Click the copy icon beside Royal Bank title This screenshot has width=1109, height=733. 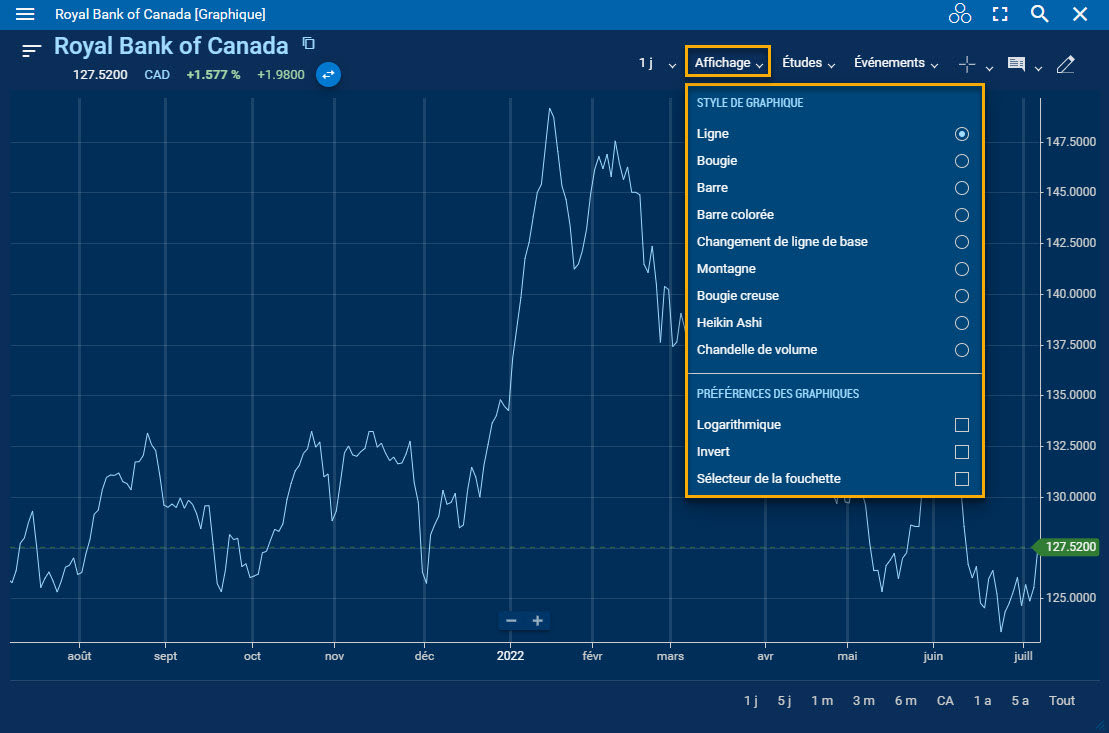[x=309, y=43]
